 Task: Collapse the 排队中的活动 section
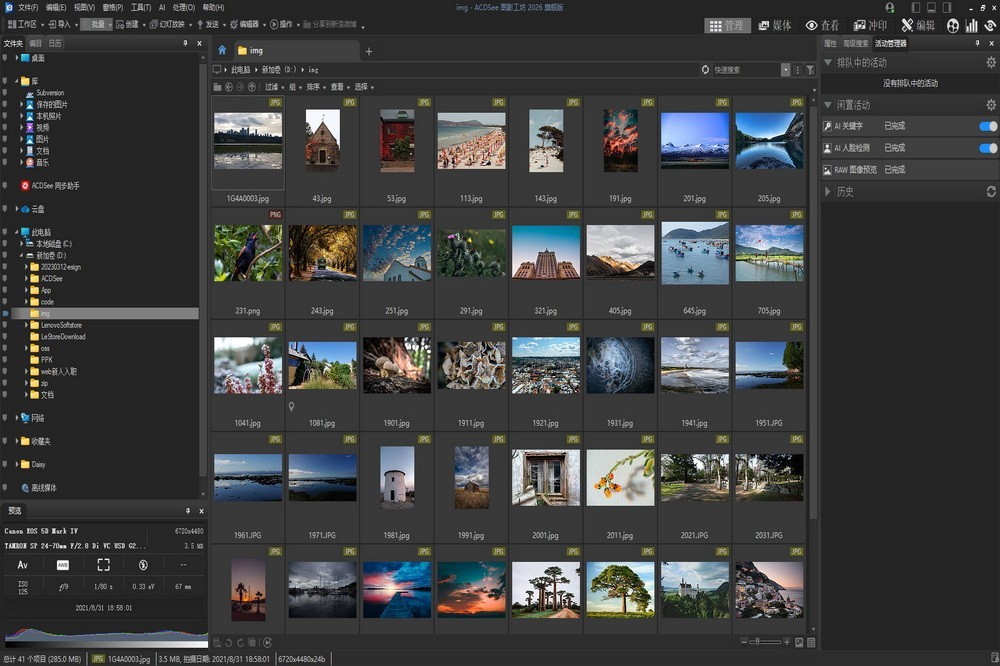click(828, 63)
